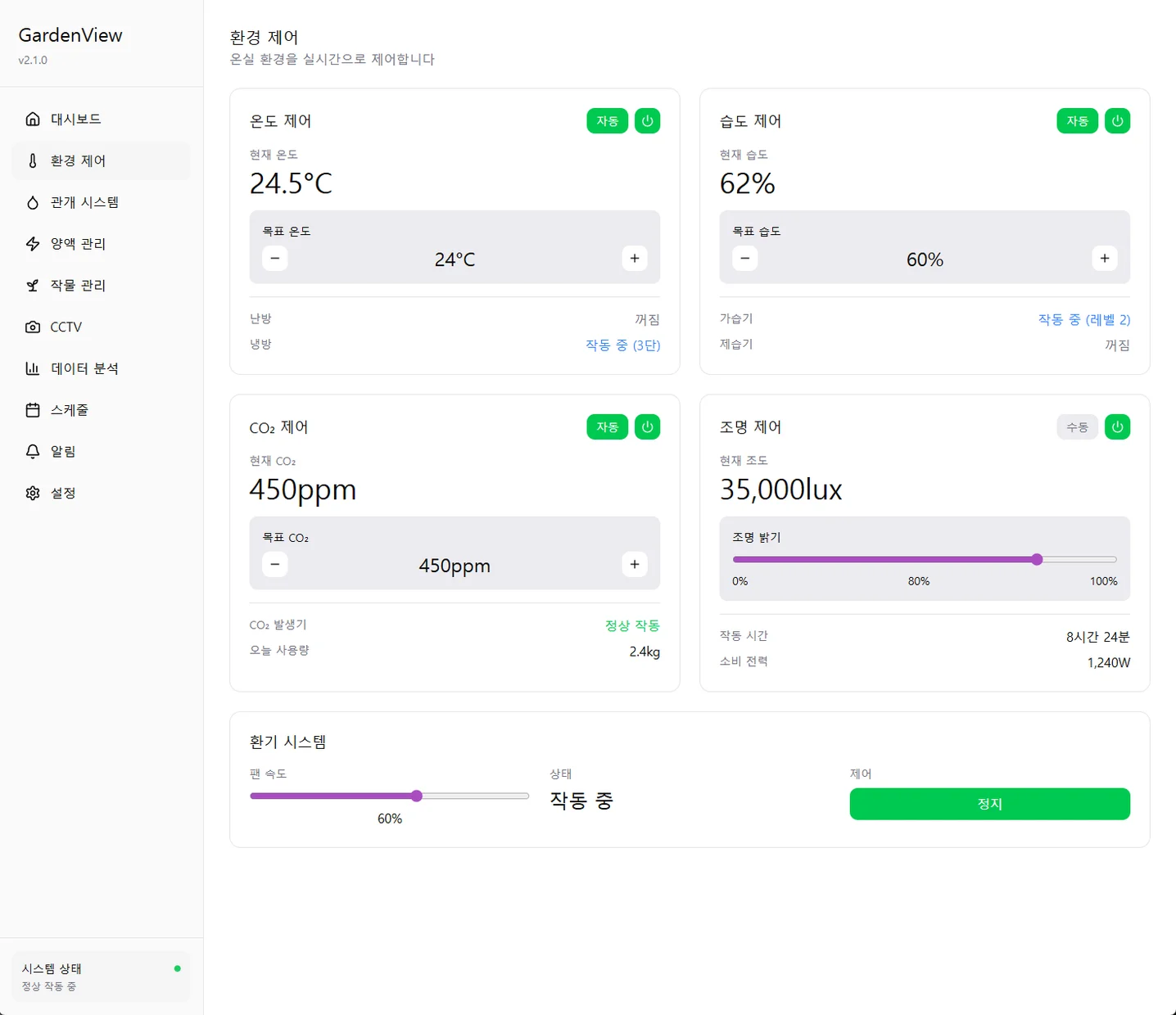The height and width of the screenshot is (1015, 1176).
Task: Click the thermometer icon beside 환경 제어
Action: [x=33, y=161]
